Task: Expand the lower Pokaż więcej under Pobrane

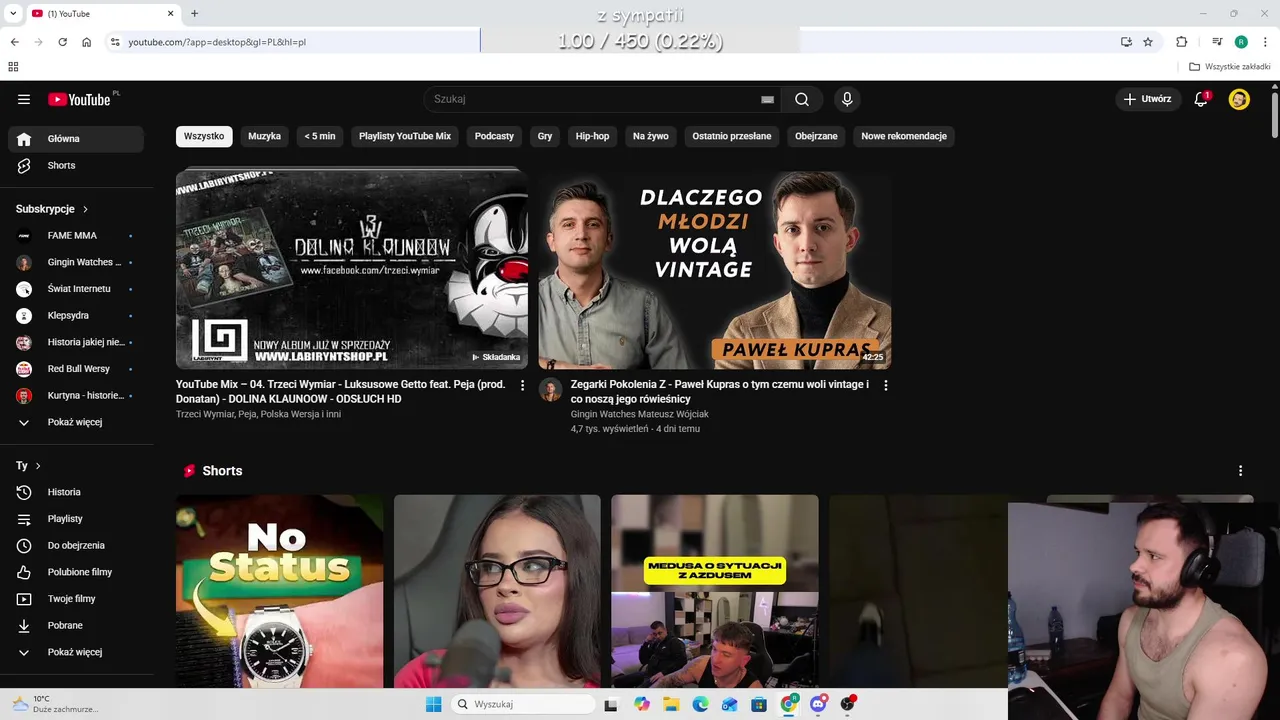Action: point(76,652)
